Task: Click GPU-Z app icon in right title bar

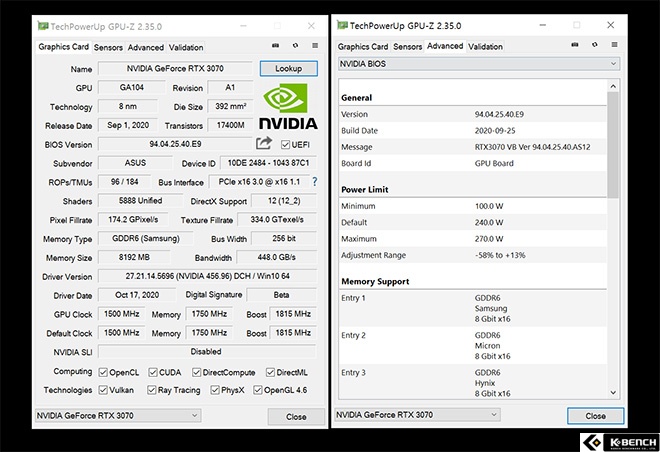Action: [x=342, y=25]
